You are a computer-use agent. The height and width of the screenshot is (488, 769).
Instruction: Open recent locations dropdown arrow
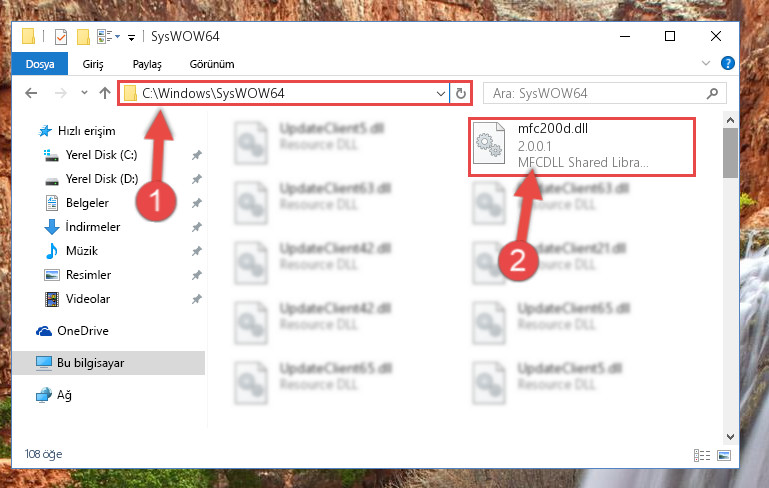click(84, 93)
